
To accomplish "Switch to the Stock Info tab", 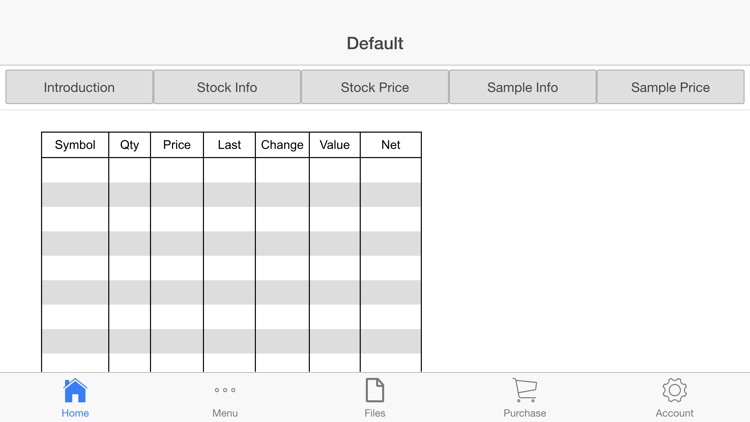I will click(227, 87).
